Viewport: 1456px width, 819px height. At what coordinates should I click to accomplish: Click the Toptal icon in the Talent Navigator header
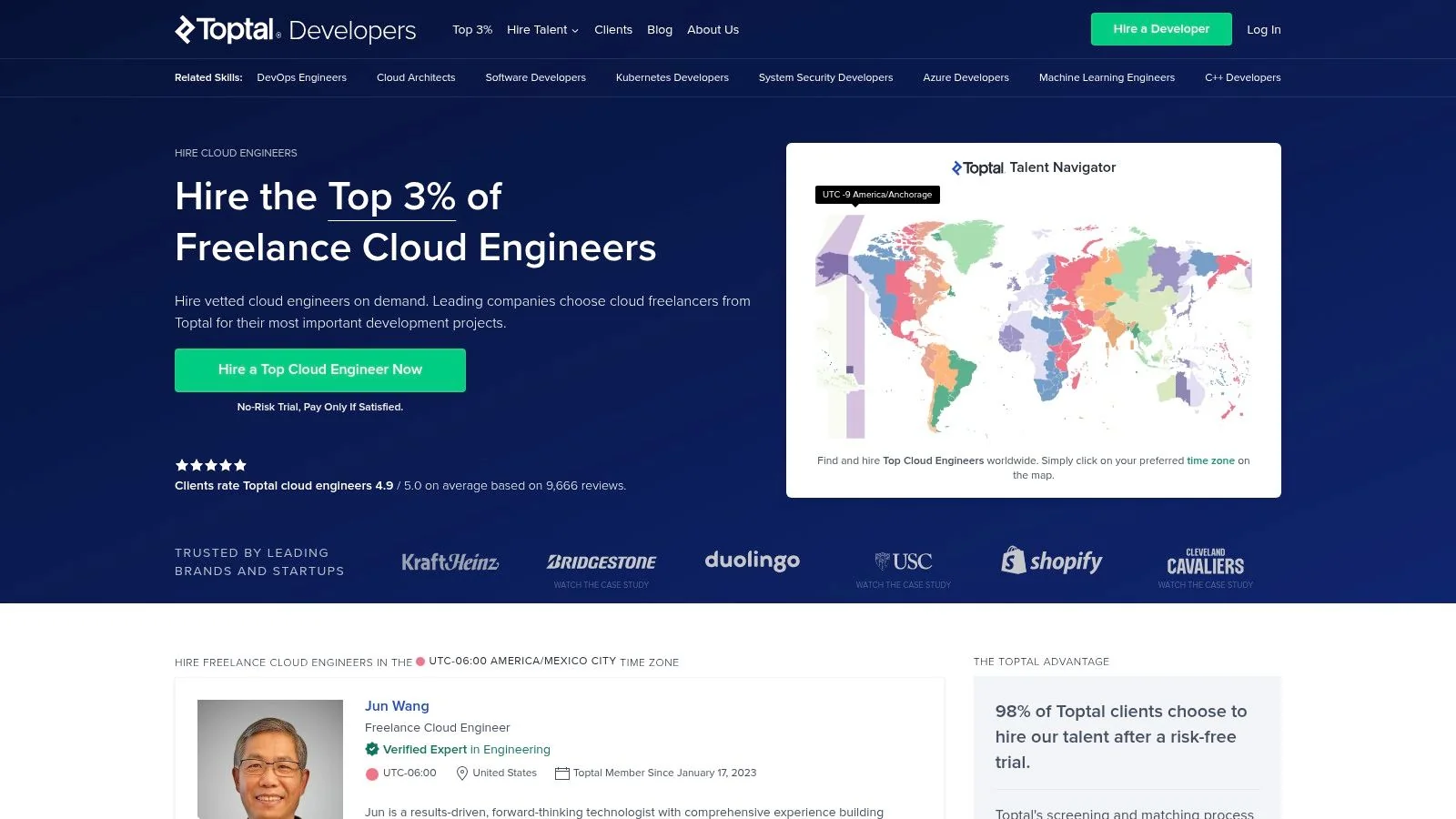[957, 167]
